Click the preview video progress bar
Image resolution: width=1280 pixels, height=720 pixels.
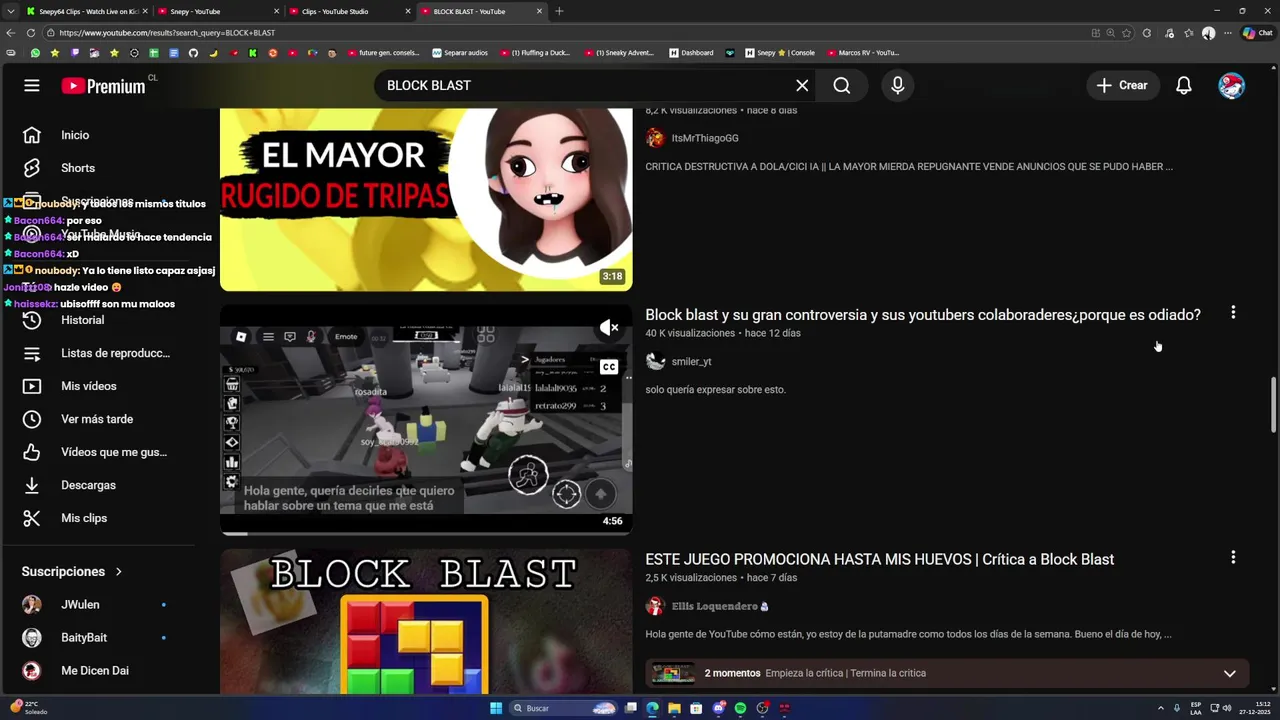[426, 533]
